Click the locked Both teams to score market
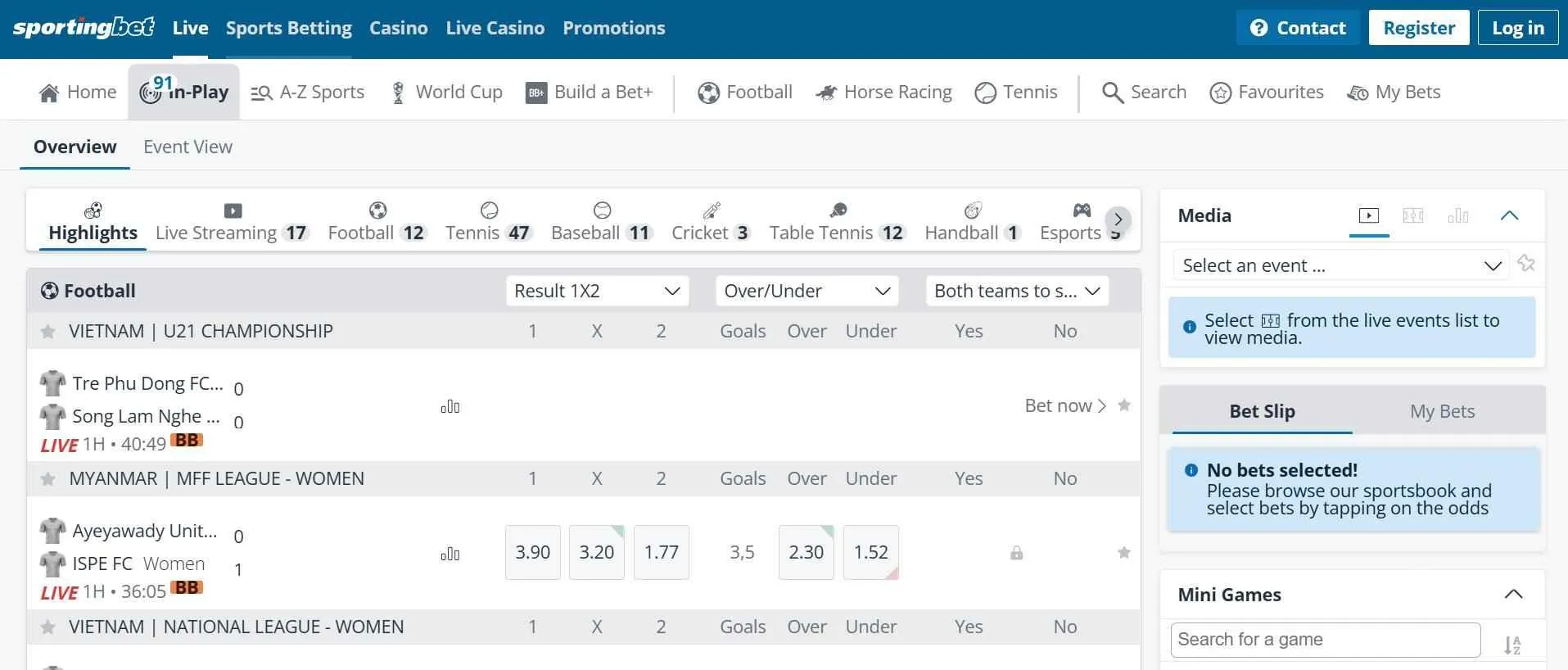Screen dimensions: 1568x670 1016,553
